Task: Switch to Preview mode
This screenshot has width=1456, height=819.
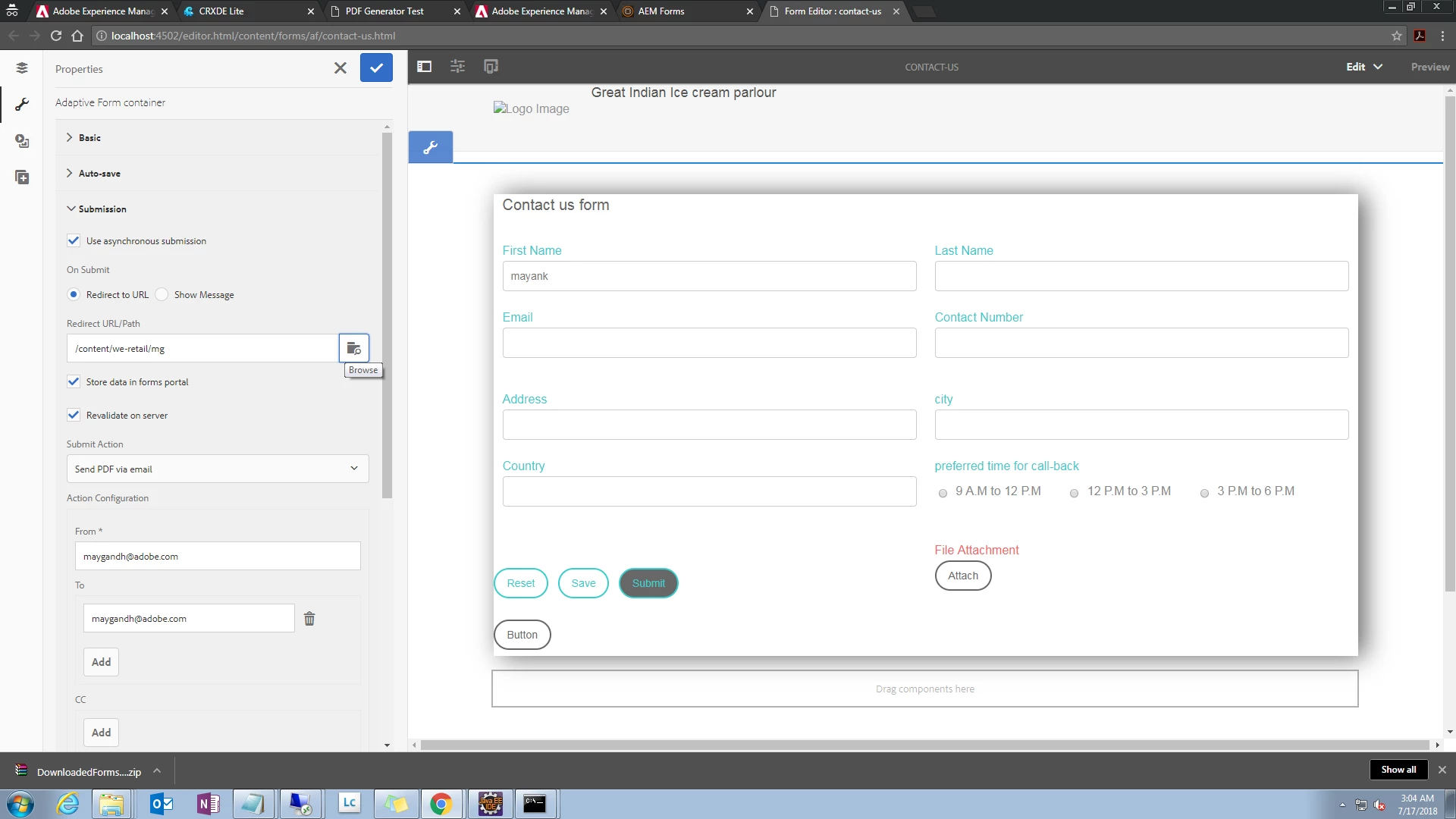Action: pyautogui.click(x=1429, y=67)
